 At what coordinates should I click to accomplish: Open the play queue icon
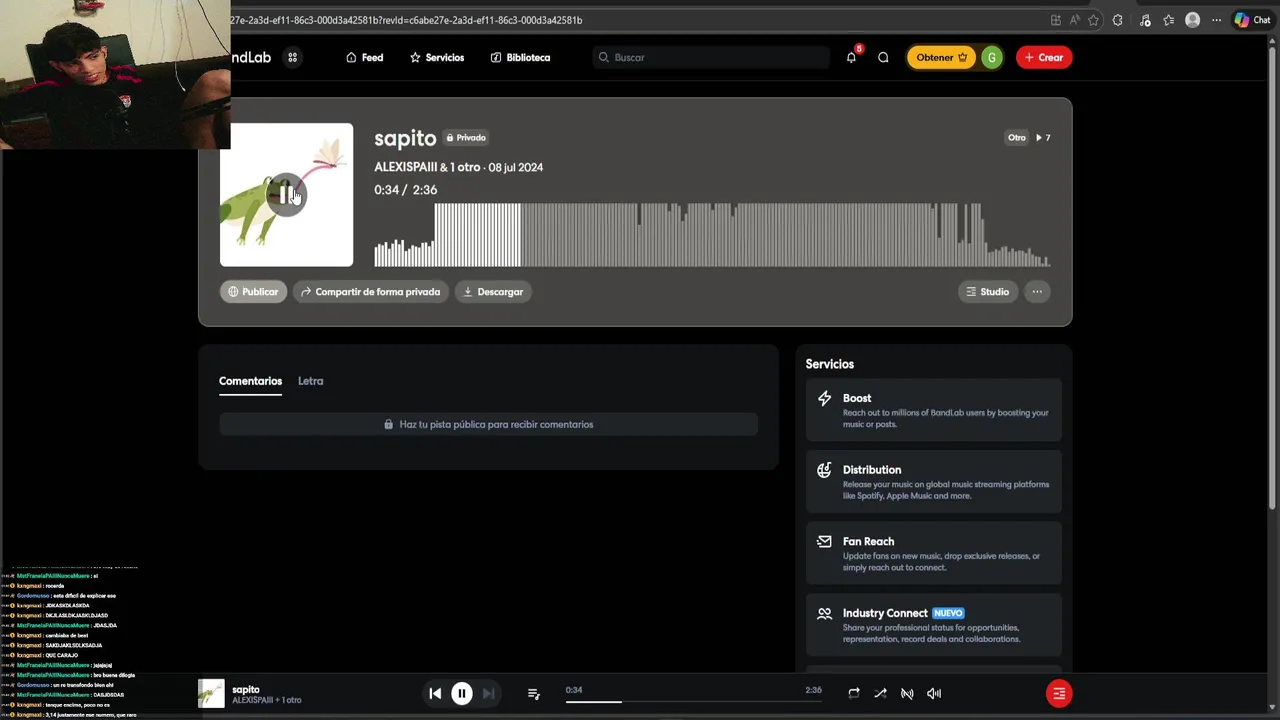coord(533,693)
